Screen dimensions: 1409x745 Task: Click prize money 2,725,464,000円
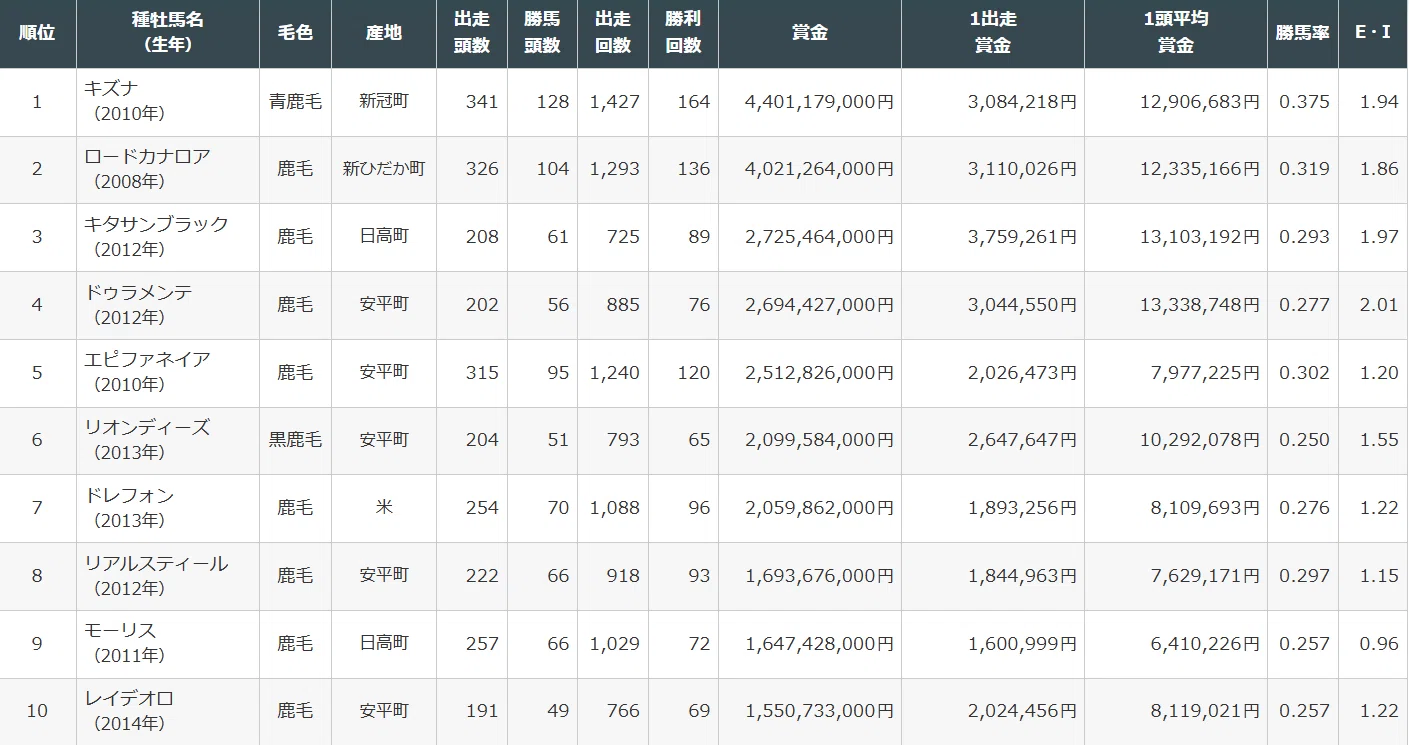pyautogui.click(x=819, y=237)
